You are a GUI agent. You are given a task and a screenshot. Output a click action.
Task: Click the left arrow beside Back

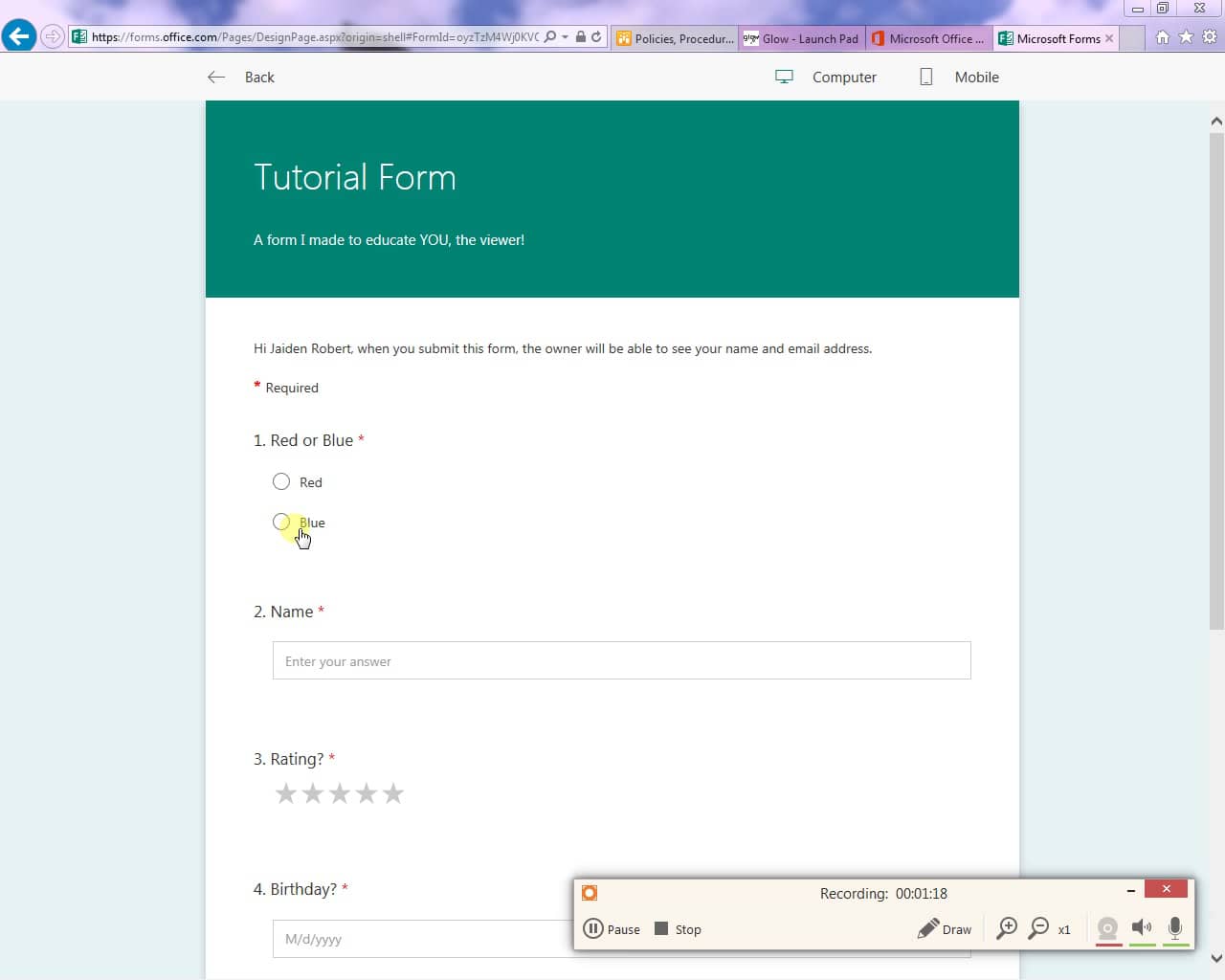click(216, 77)
